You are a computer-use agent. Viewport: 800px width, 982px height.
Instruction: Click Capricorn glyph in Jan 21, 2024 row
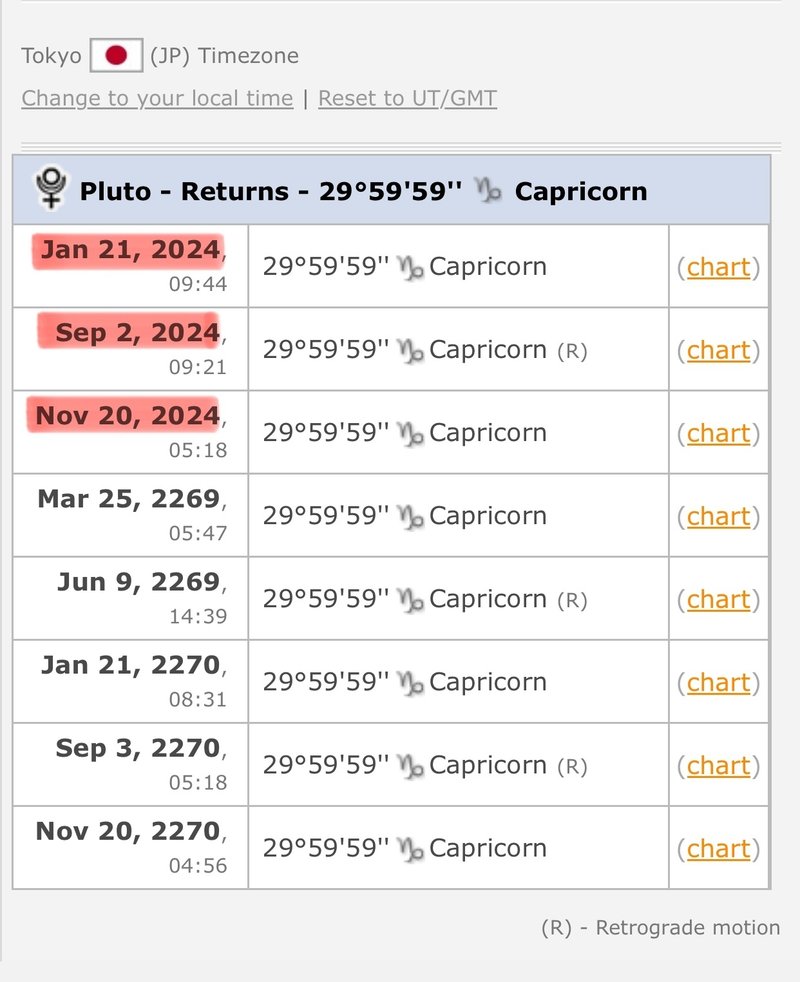tap(411, 268)
